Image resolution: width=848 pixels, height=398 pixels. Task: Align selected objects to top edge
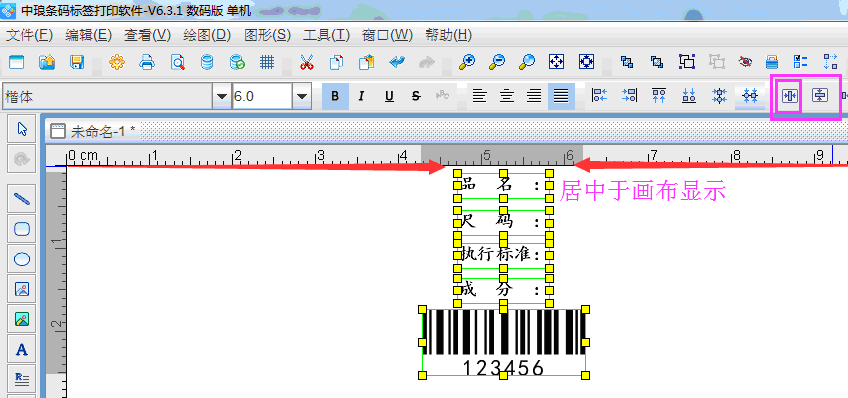coord(659,96)
